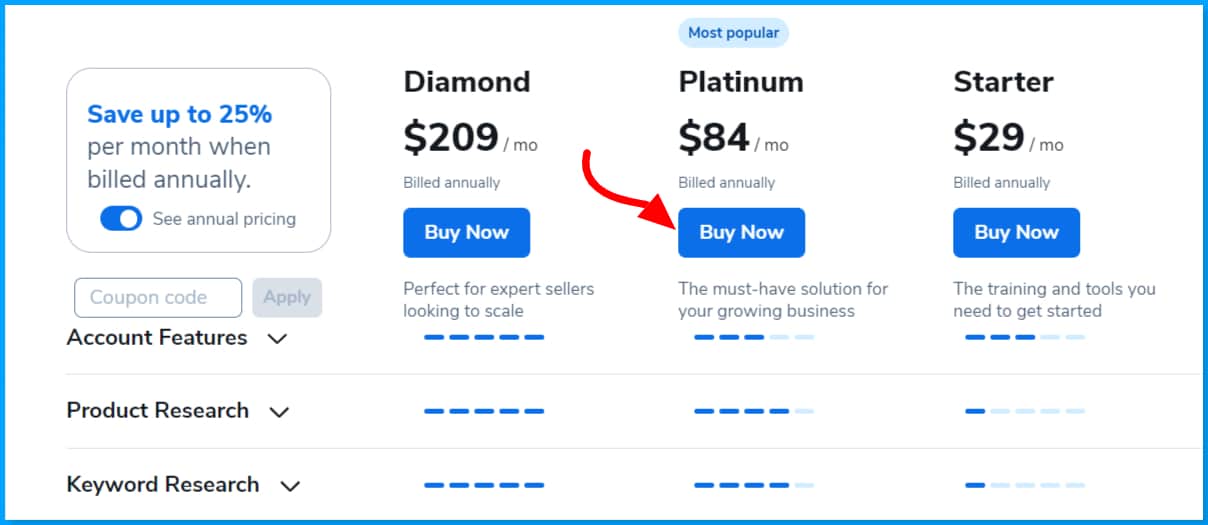Expand Account Features chevron
The width and height of the screenshot is (1208, 525).
point(278,339)
